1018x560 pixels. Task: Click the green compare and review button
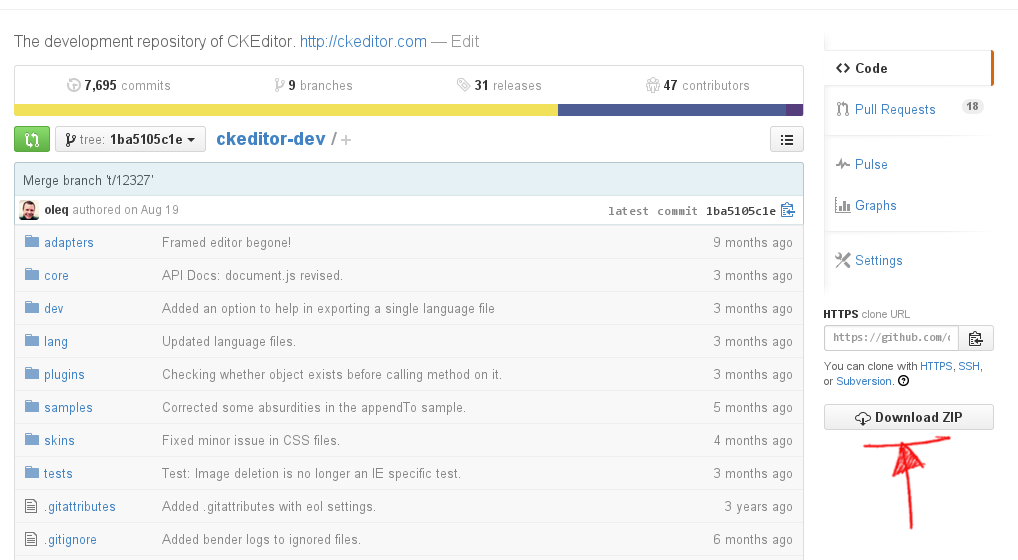[32, 140]
